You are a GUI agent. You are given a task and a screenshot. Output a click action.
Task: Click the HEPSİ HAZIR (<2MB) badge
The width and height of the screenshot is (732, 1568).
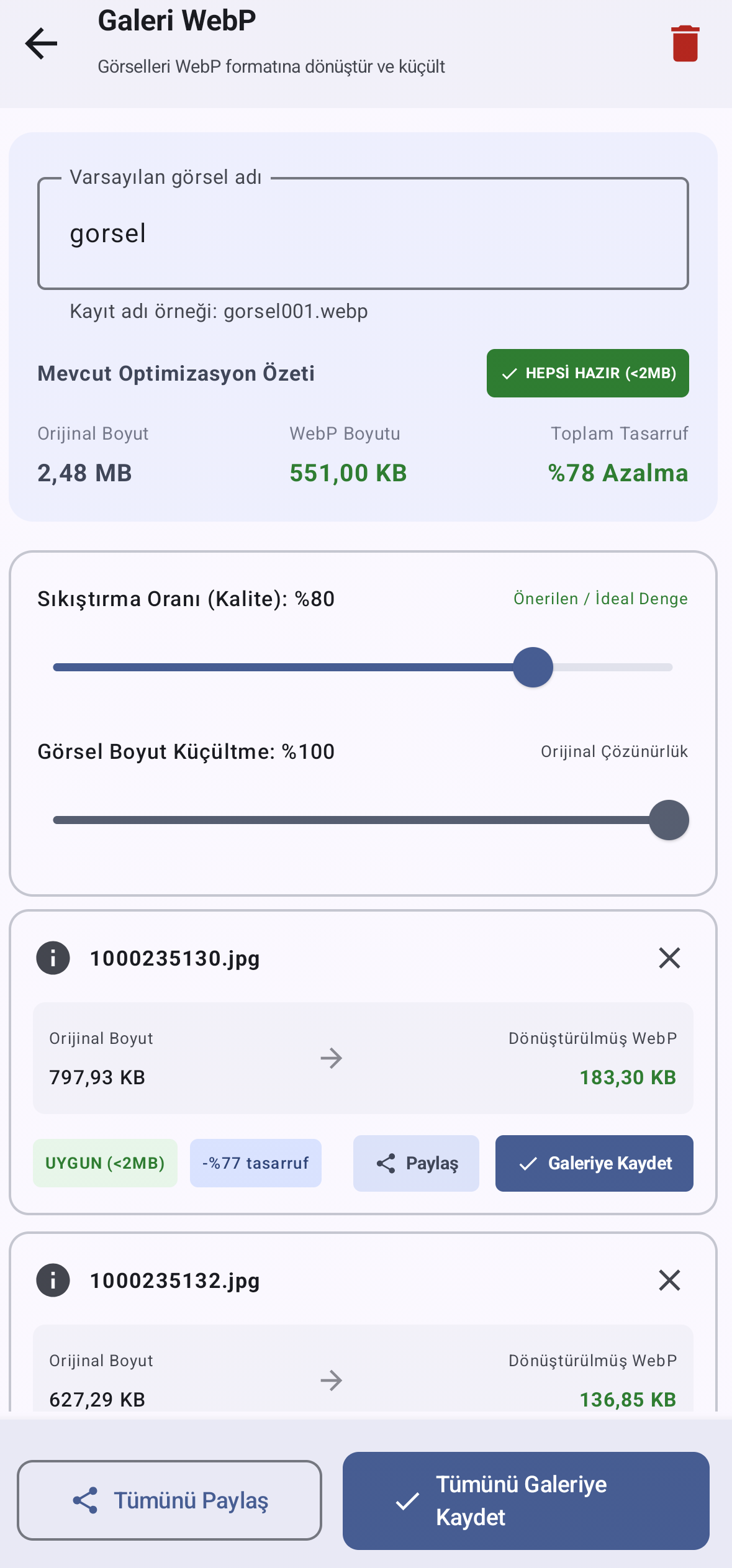pyautogui.click(x=588, y=373)
